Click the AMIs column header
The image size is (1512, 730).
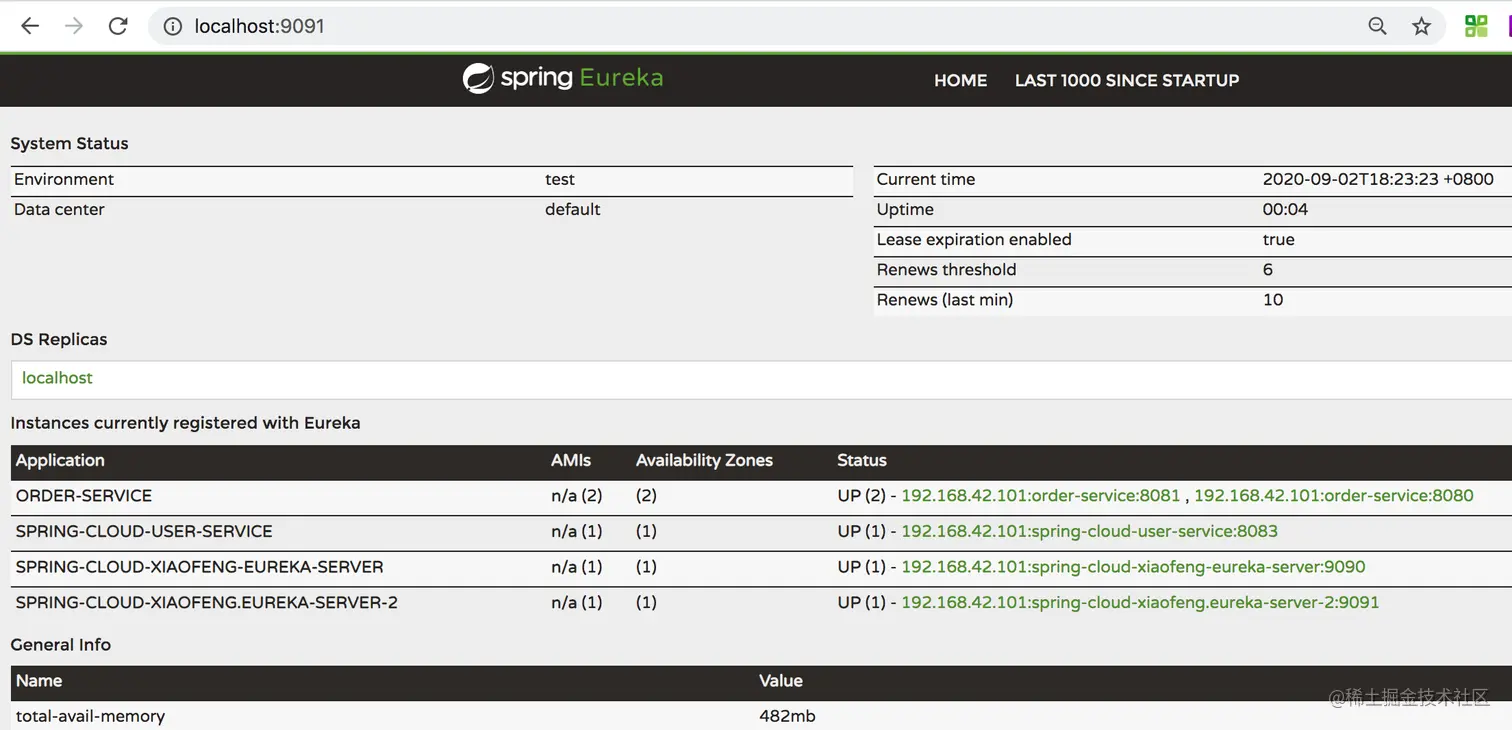click(571, 460)
